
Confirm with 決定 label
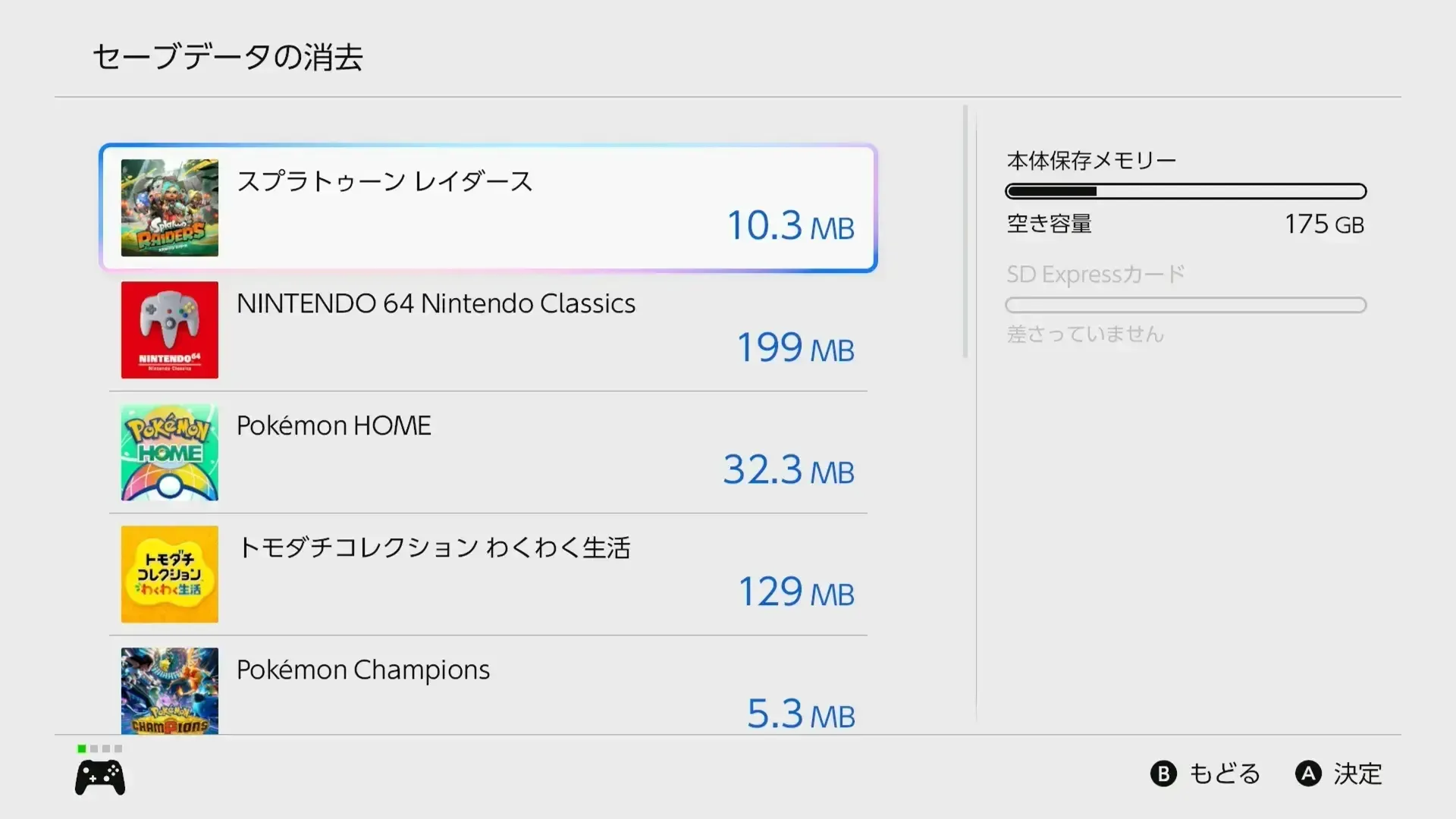point(1358,773)
